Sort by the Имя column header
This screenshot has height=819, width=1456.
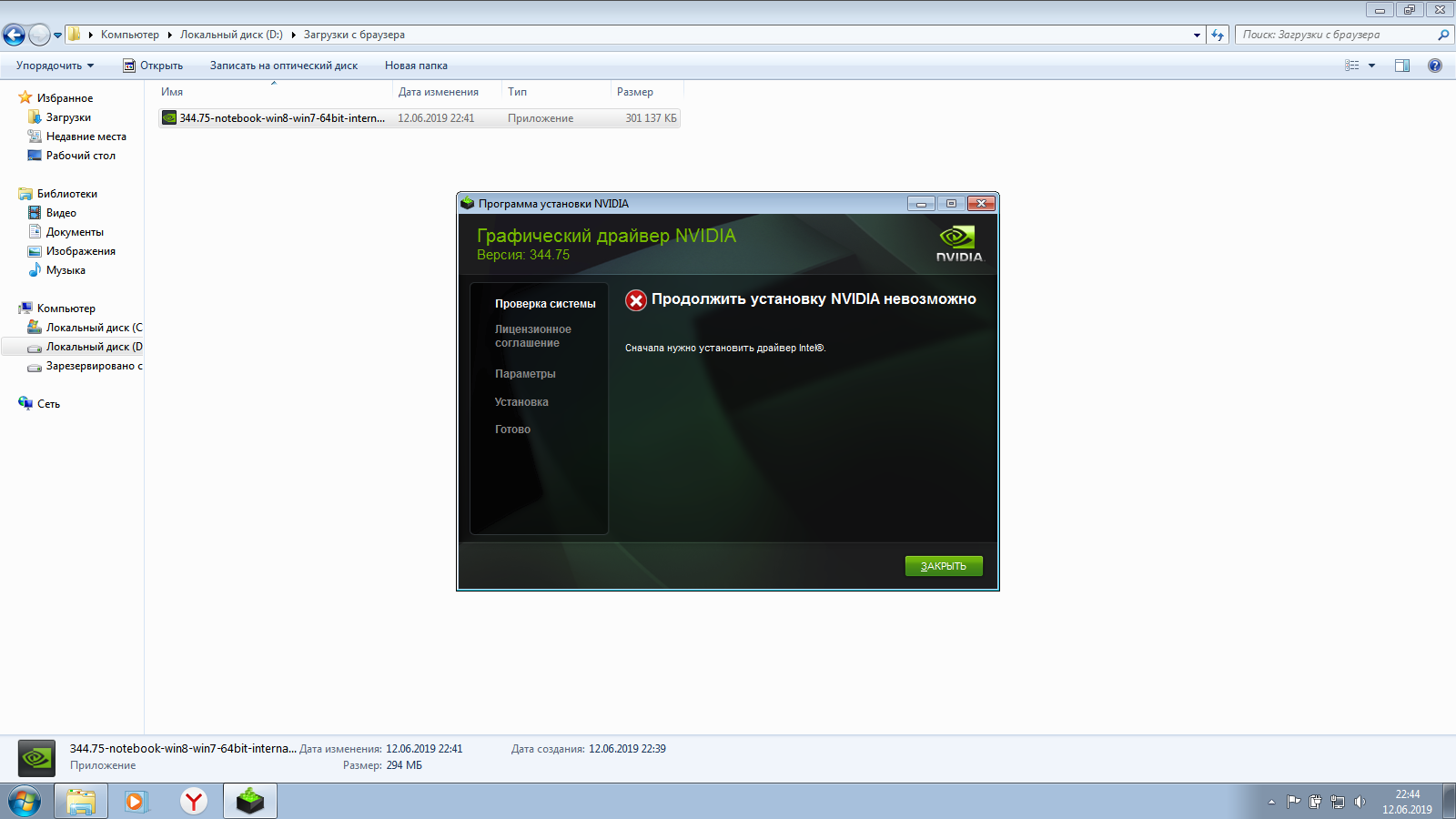[x=274, y=92]
